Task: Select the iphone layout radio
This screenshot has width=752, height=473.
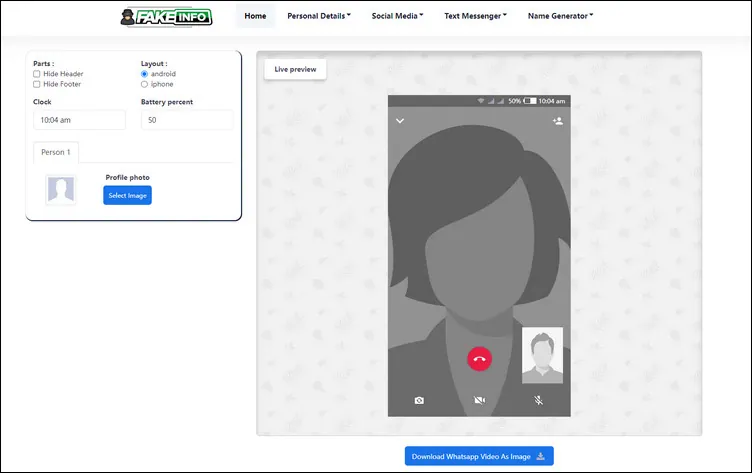Action: (144, 84)
